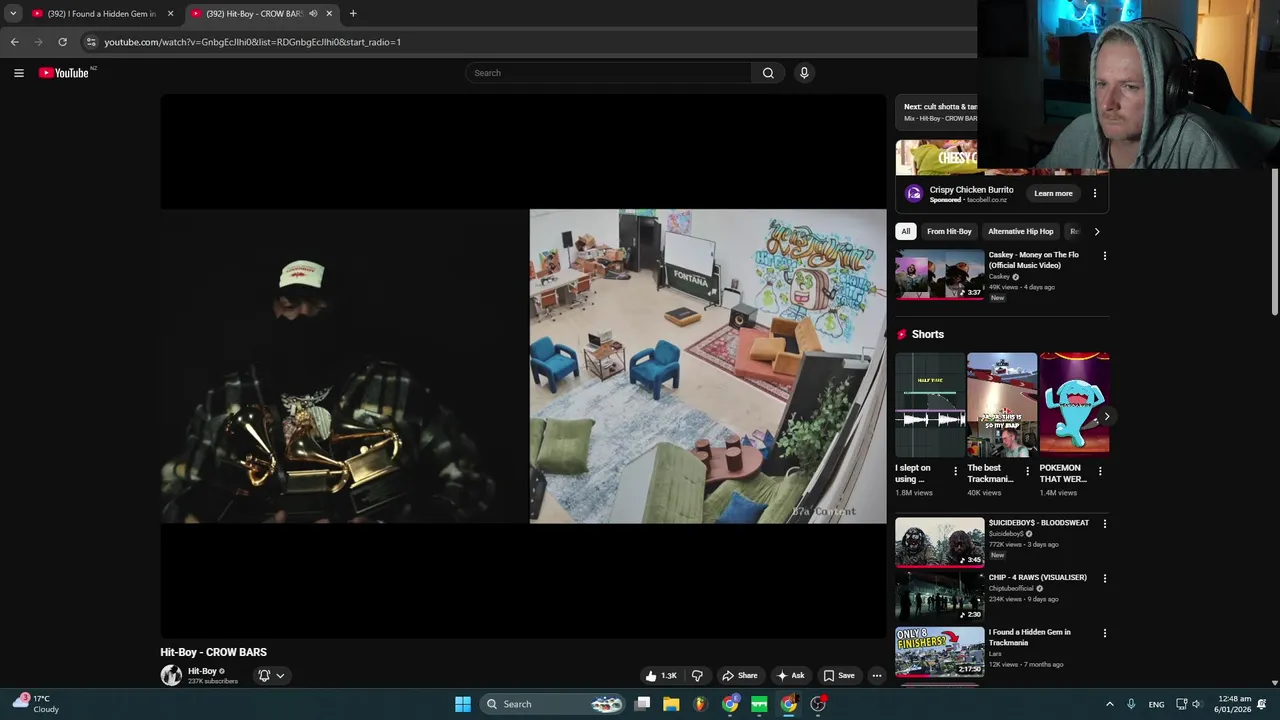
Task: Open File Explorer from taskbar
Action: [x=671, y=704]
